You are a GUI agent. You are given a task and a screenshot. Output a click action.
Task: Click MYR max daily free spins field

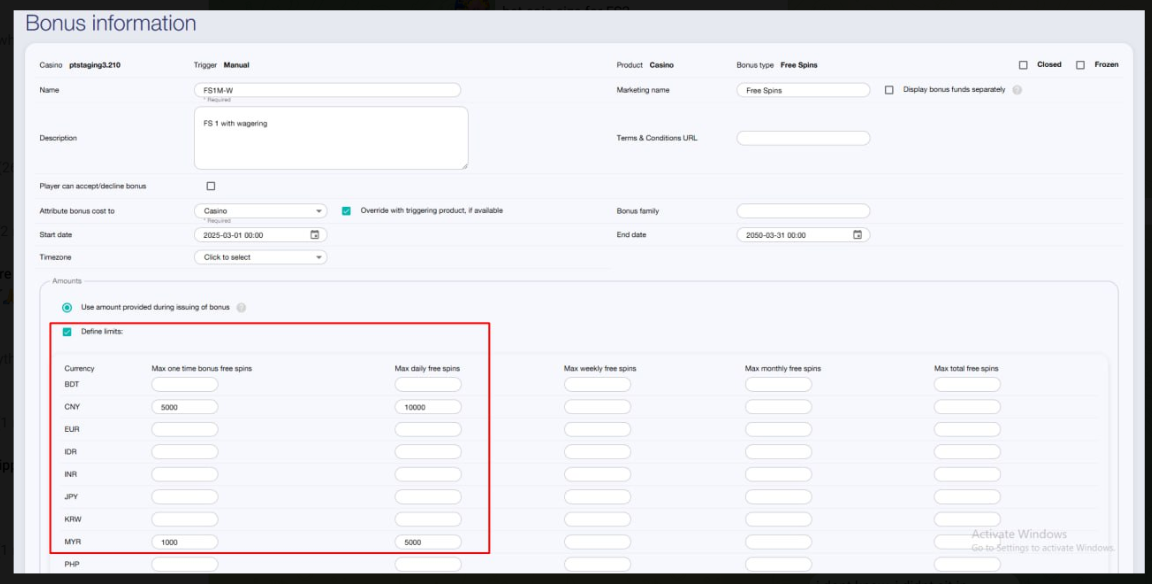click(427, 542)
